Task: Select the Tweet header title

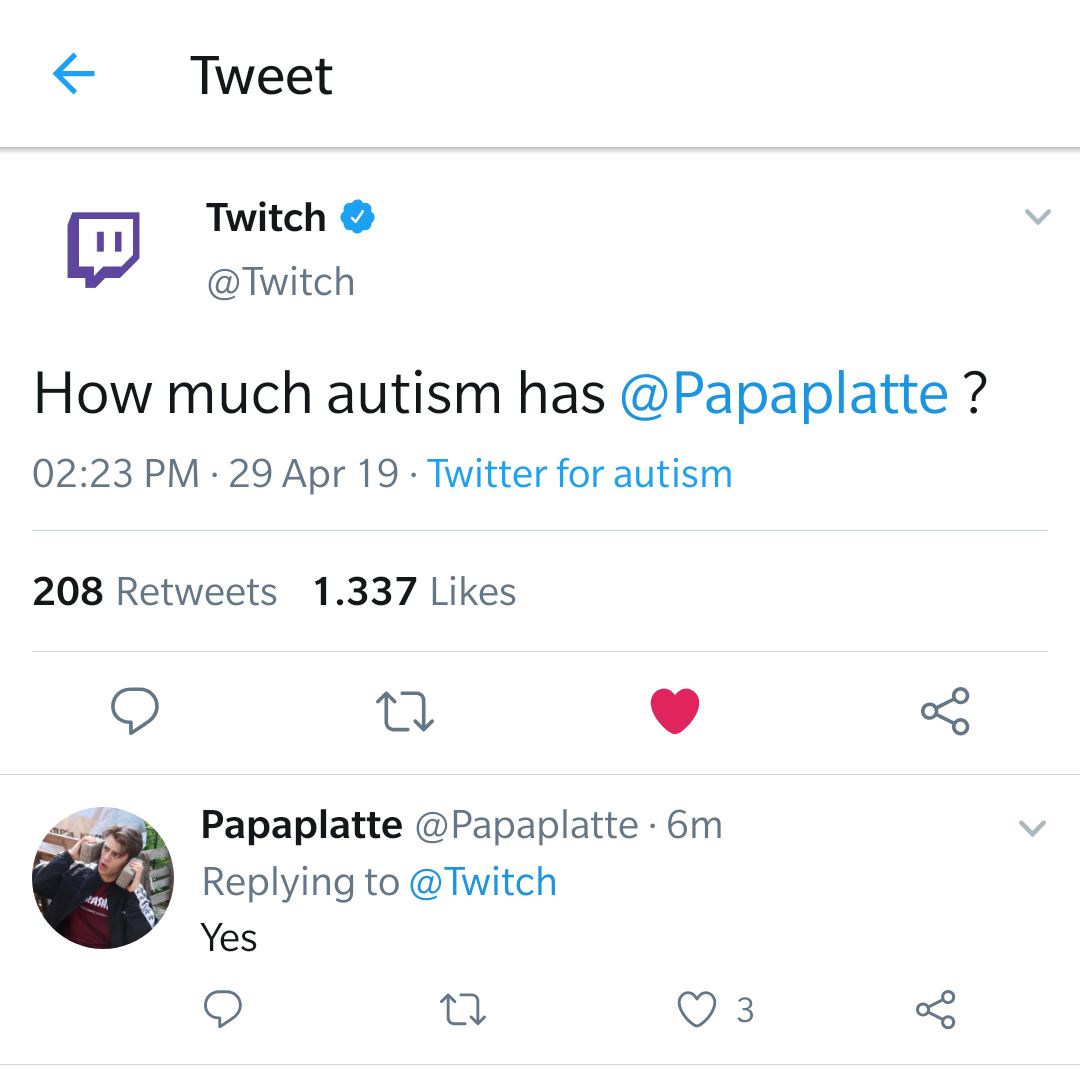Action: (x=262, y=75)
